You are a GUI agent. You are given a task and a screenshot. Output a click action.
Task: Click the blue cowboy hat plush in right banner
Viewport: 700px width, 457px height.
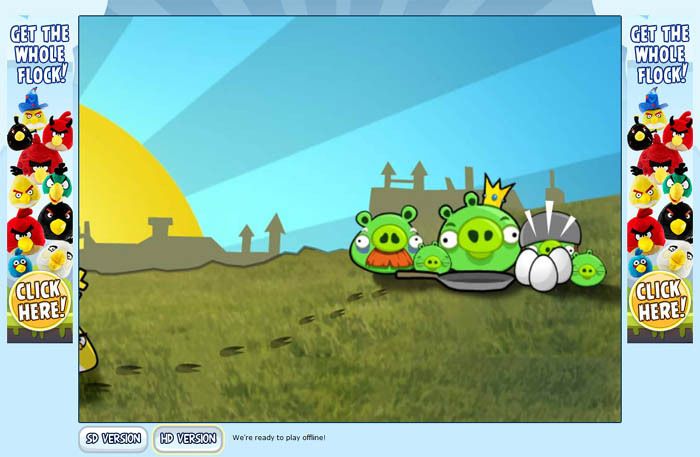[x=653, y=102]
